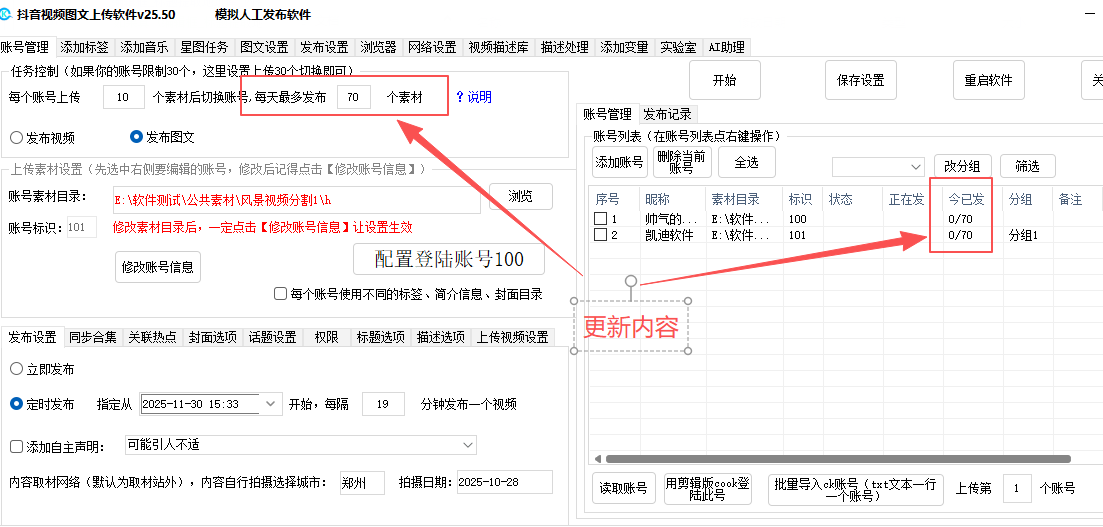This screenshot has width=1103, height=527.
Task: Click the app logo icon in title bar
Action: (x=6, y=15)
